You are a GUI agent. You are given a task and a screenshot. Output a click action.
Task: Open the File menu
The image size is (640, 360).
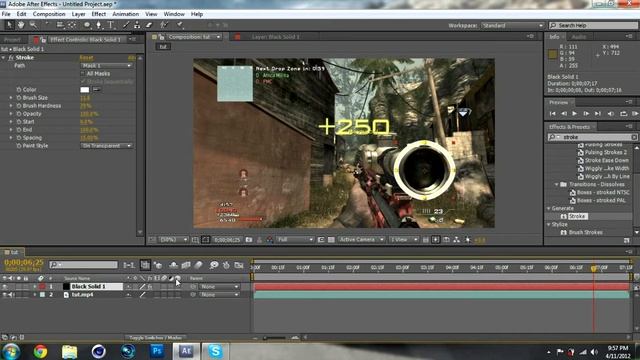(6, 14)
